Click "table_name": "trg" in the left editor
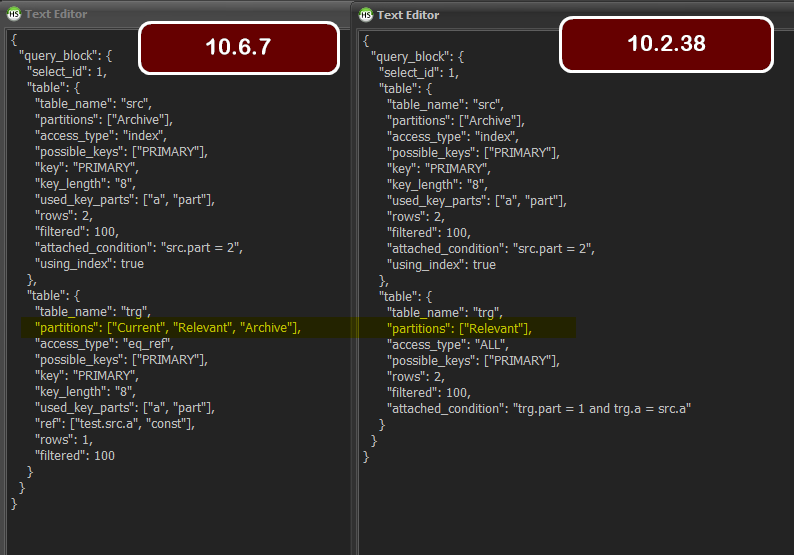Screen dimensions: 794x555 click(x=92, y=312)
